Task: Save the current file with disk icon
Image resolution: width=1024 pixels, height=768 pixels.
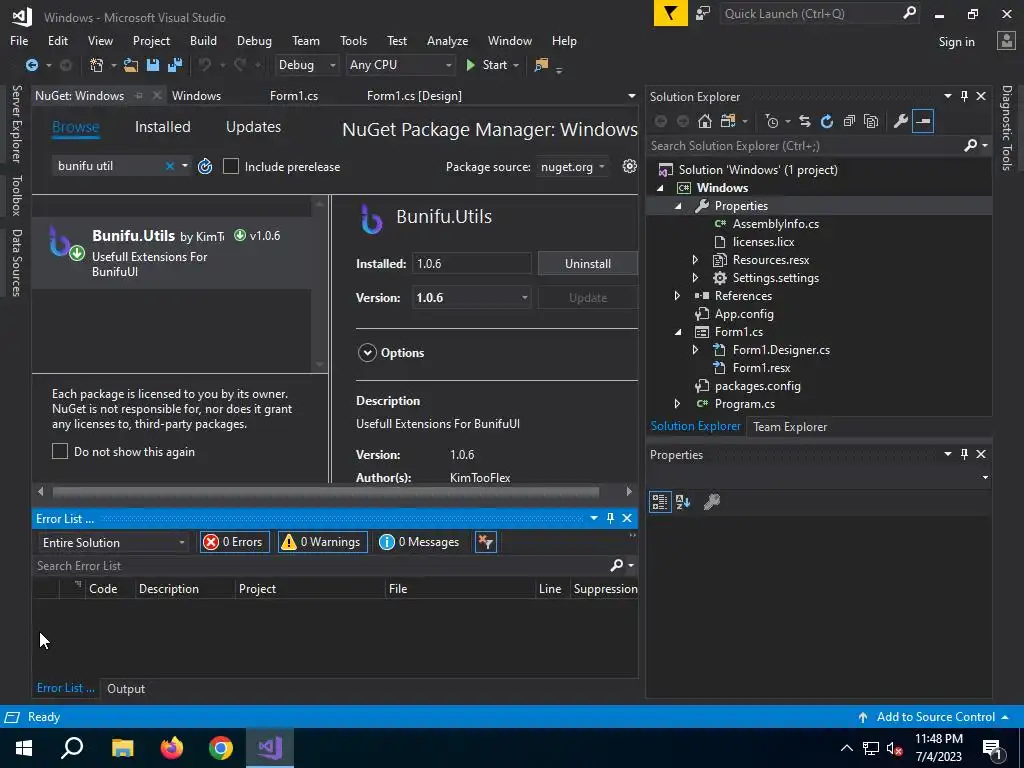Action: click(x=153, y=65)
